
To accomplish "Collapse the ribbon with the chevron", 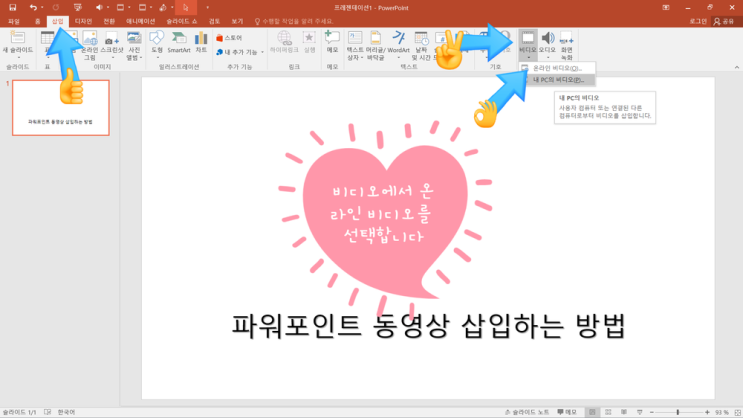I will click(x=737, y=67).
